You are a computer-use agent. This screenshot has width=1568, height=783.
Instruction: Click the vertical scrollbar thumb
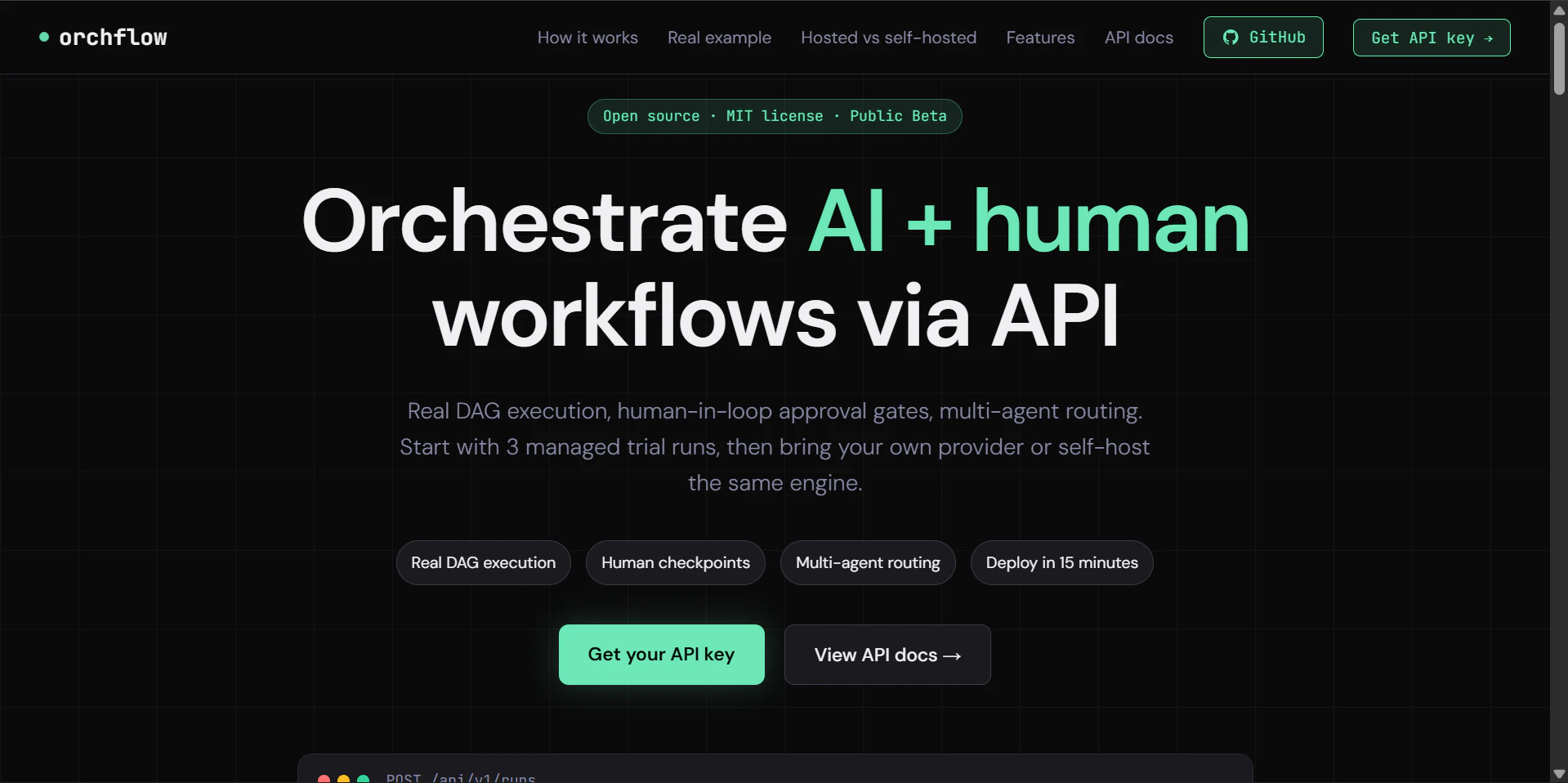(x=1559, y=59)
